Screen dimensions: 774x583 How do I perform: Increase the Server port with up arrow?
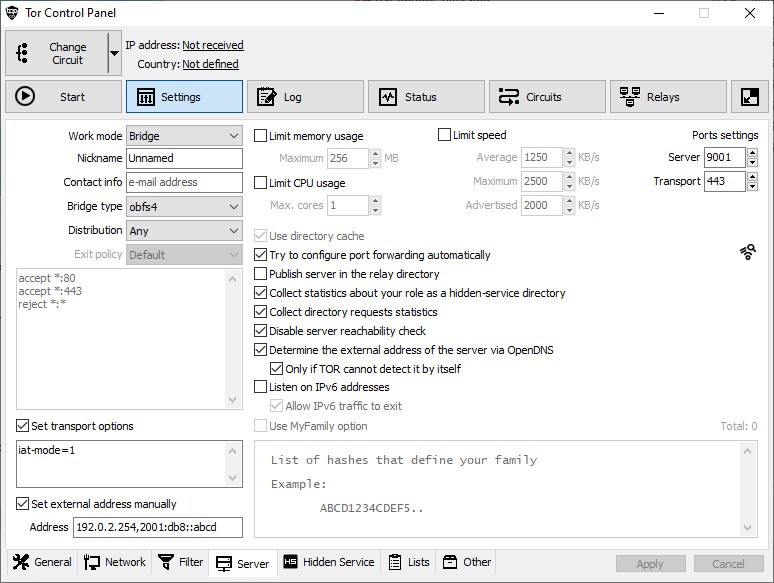pyautogui.click(x=752, y=153)
